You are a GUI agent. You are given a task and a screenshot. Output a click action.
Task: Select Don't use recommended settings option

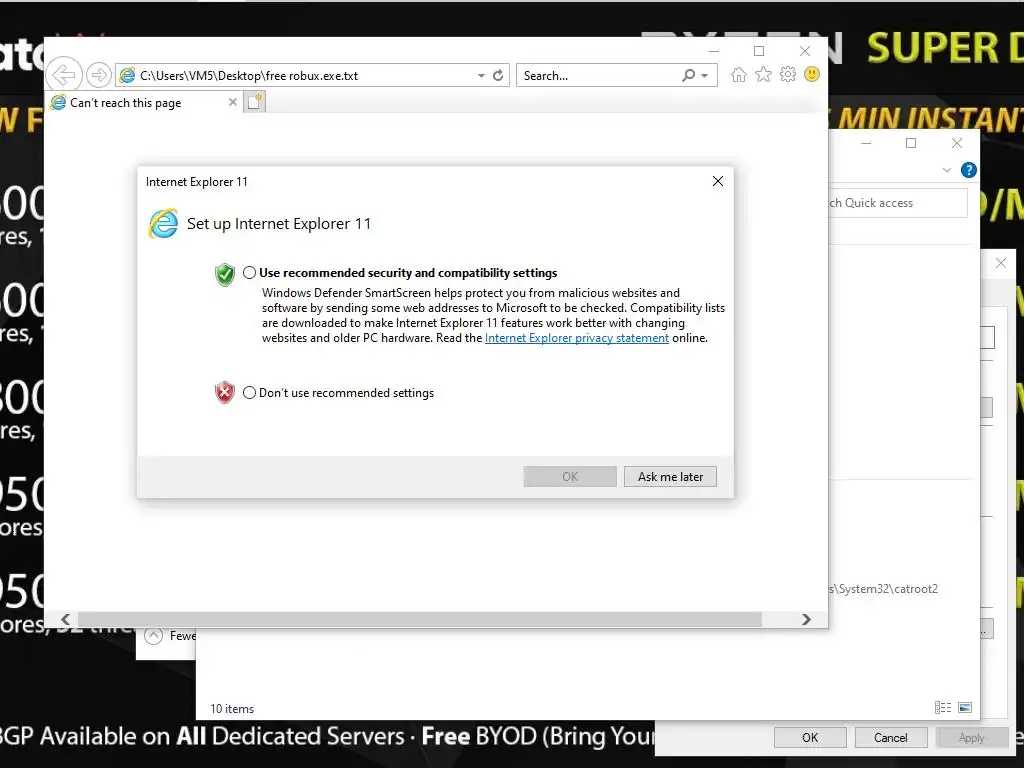249,393
